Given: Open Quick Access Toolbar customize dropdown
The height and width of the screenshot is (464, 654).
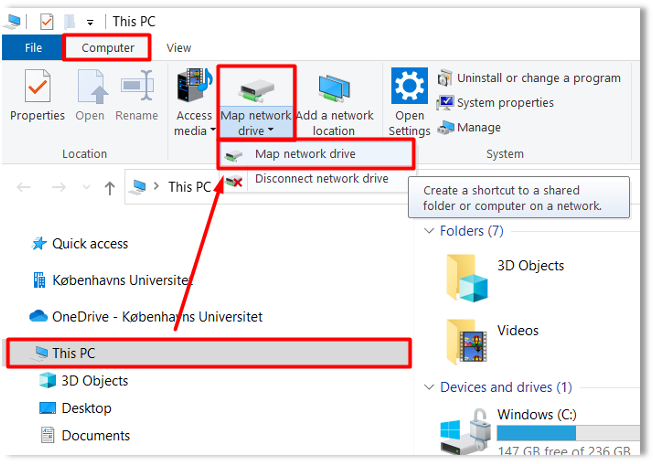Looking at the screenshot, I should click(x=90, y=22).
